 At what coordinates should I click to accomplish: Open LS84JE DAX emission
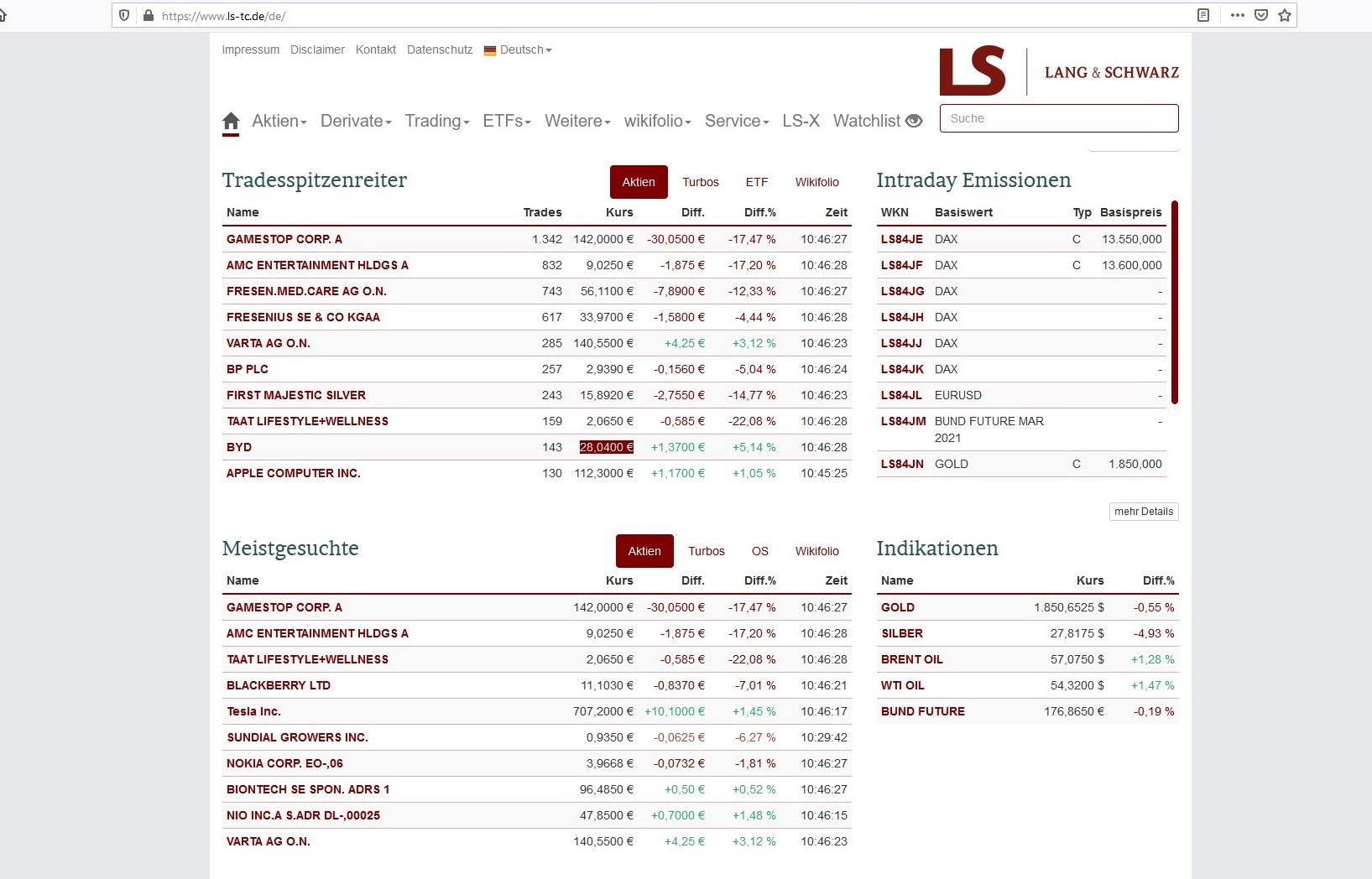(x=902, y=239)
